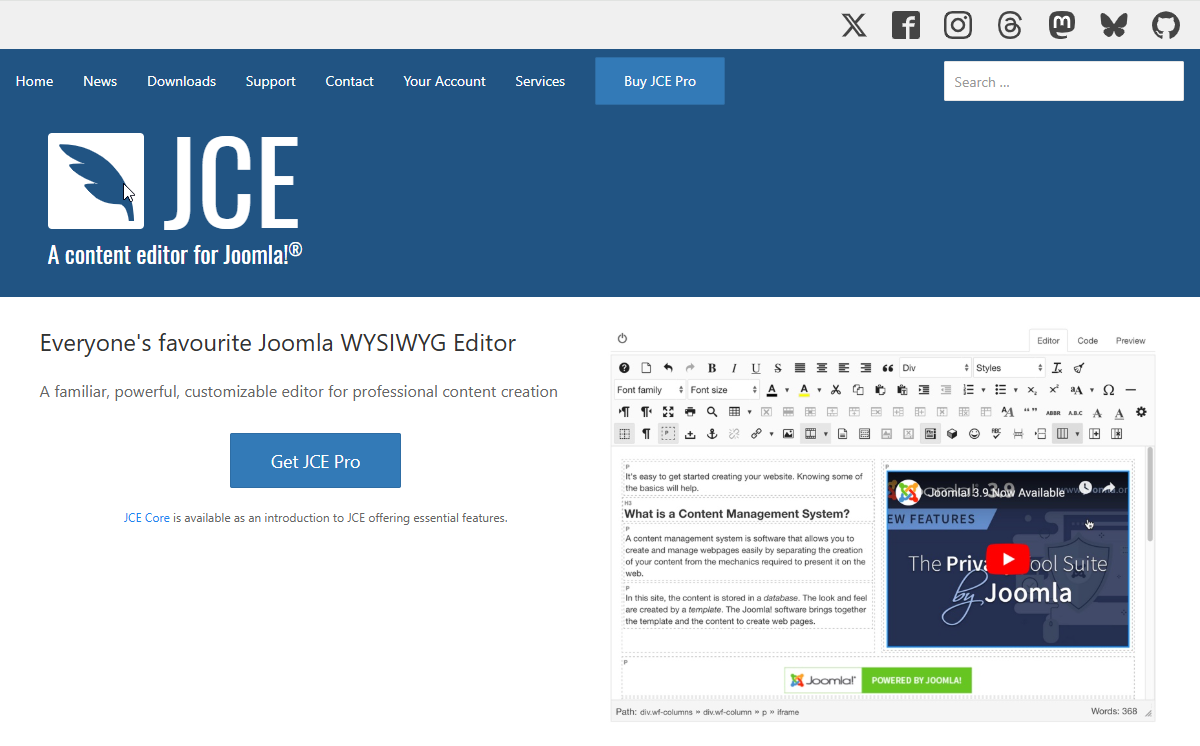The width and height of the screenshot is (1200, 746).
Task: Click the New Document icon in editor toolbar
Action: pos(646,368)
